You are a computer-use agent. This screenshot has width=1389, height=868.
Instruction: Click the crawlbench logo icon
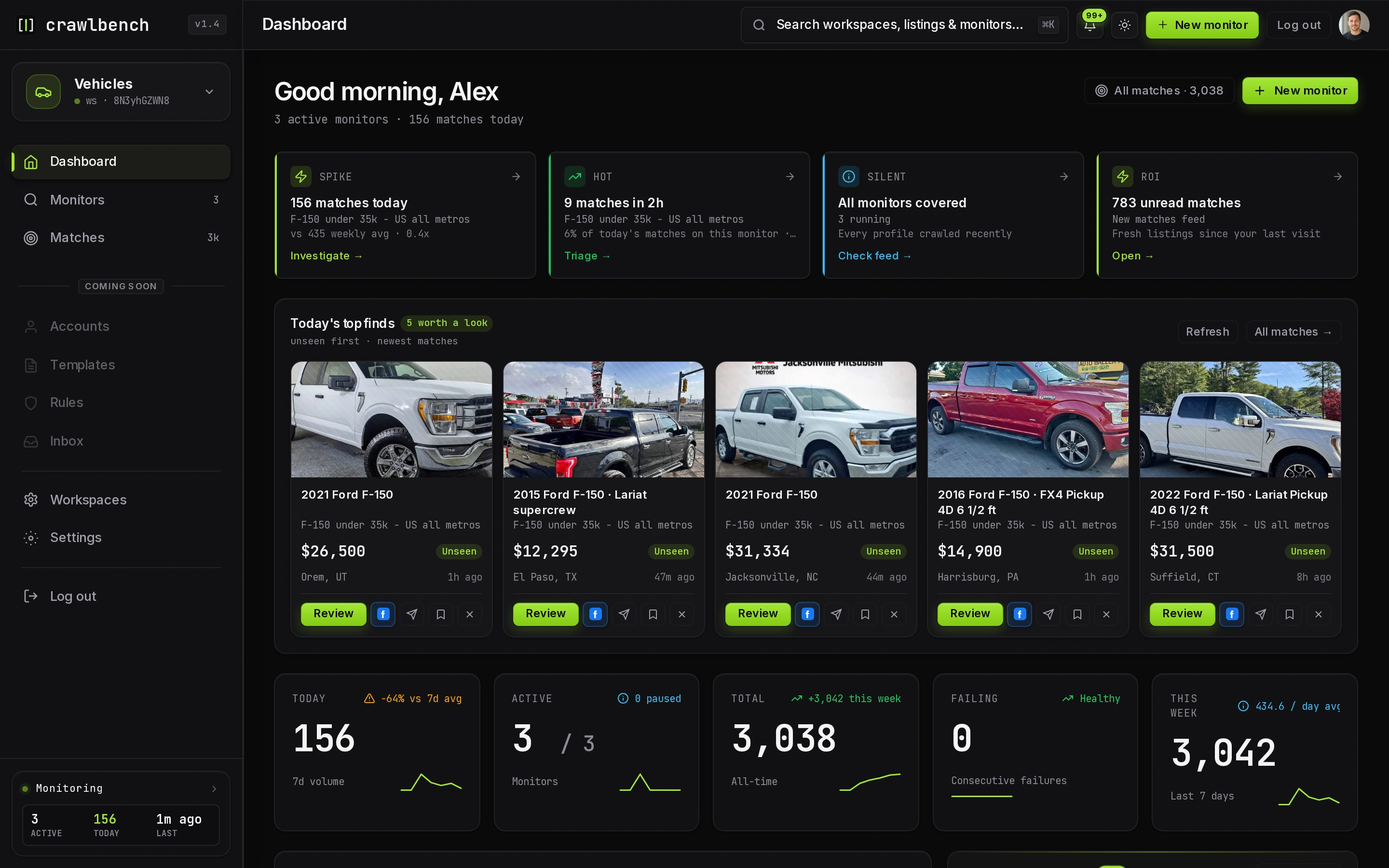[26, 25]
